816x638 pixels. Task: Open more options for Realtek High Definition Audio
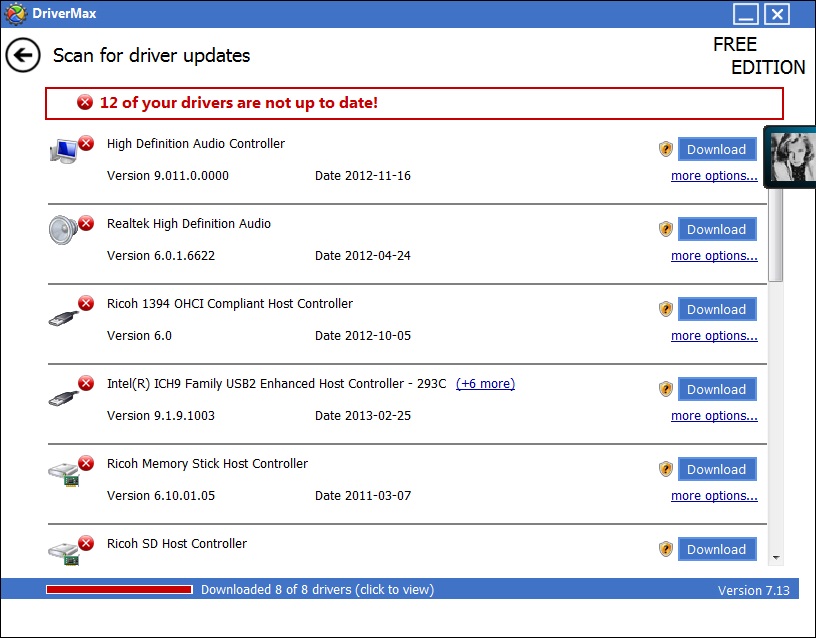pos(714,256)
